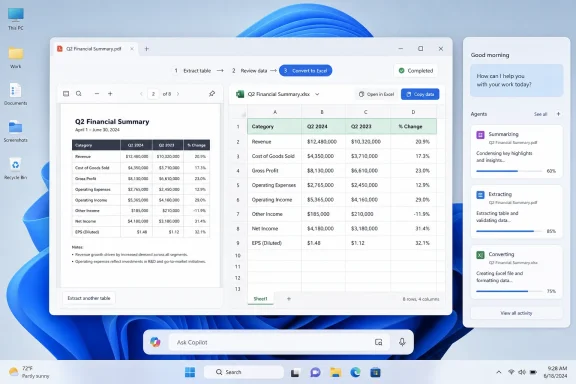Select the % Change header cell

click(x=414, y=126)
